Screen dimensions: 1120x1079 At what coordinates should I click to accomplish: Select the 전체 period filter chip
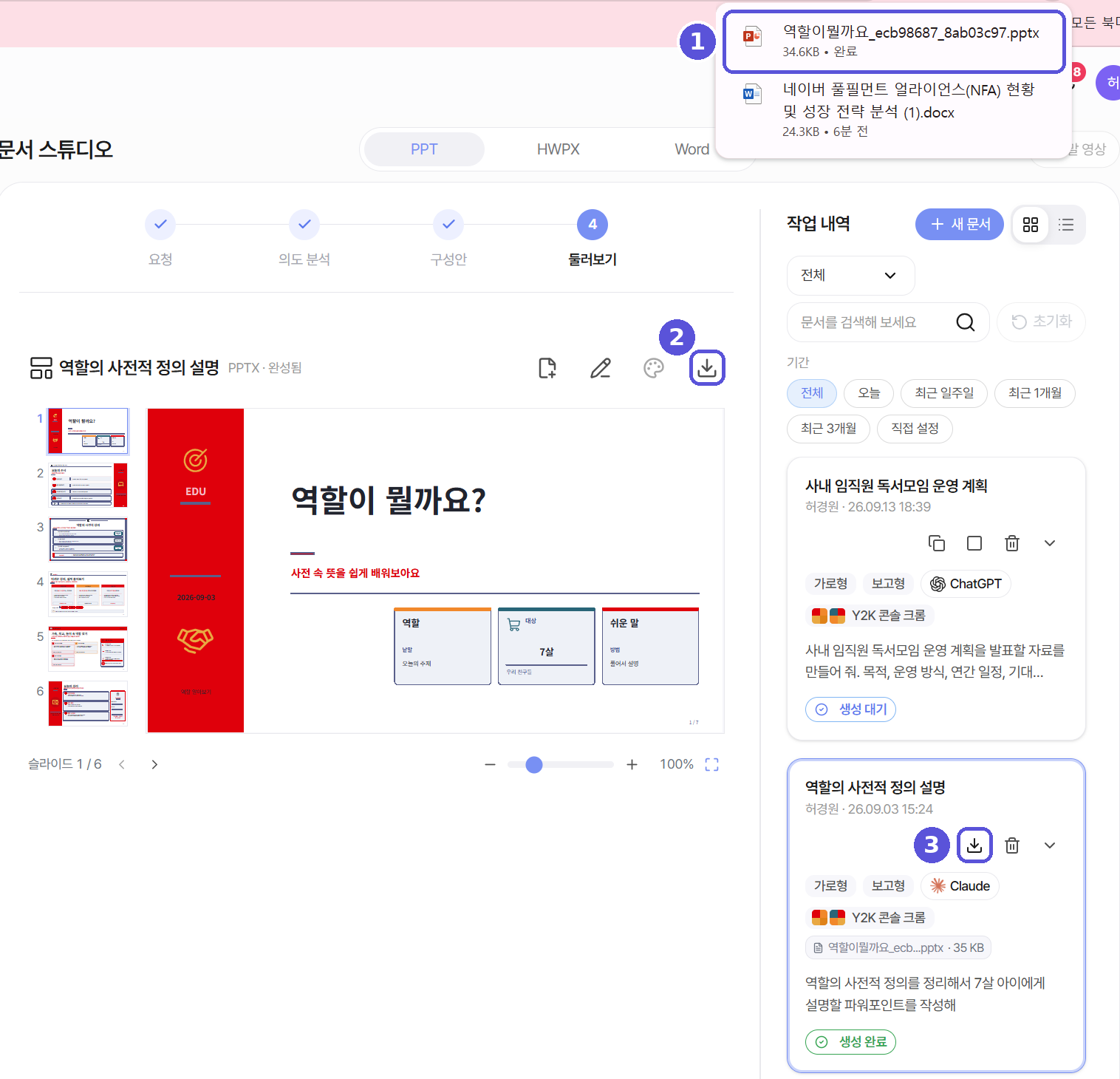(x=812, y=393)
